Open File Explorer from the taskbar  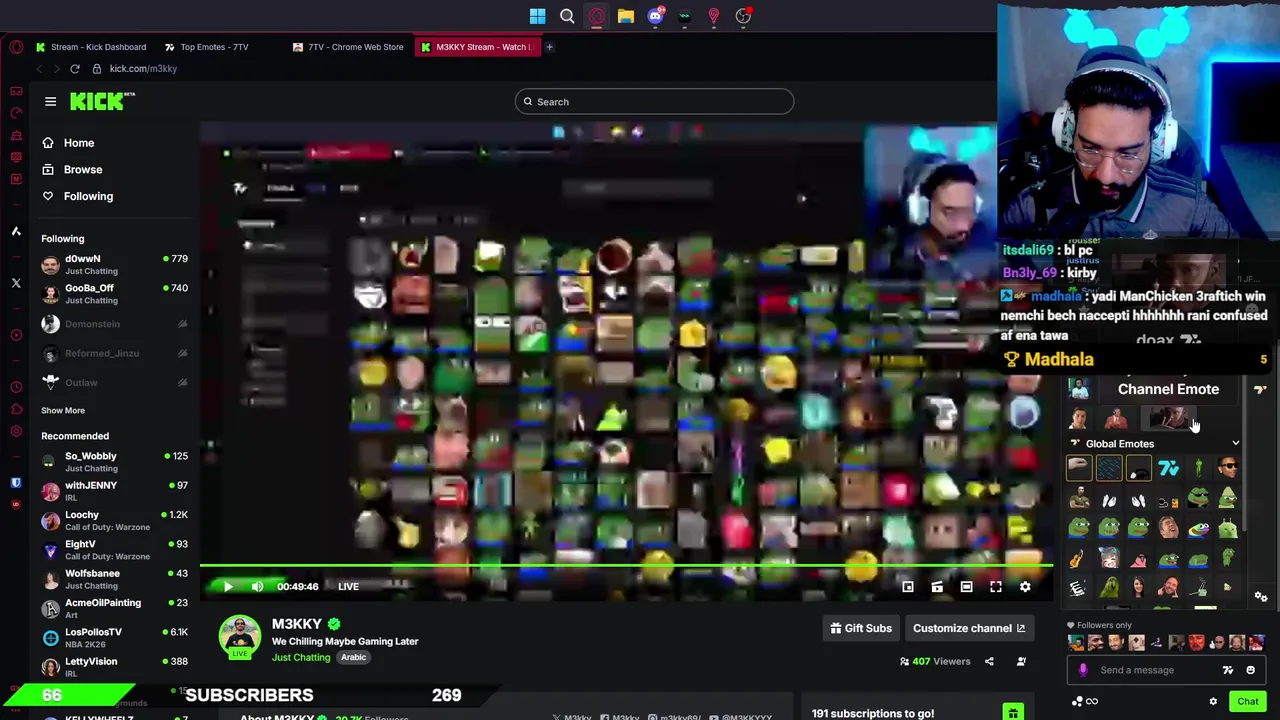pos(625,16)
